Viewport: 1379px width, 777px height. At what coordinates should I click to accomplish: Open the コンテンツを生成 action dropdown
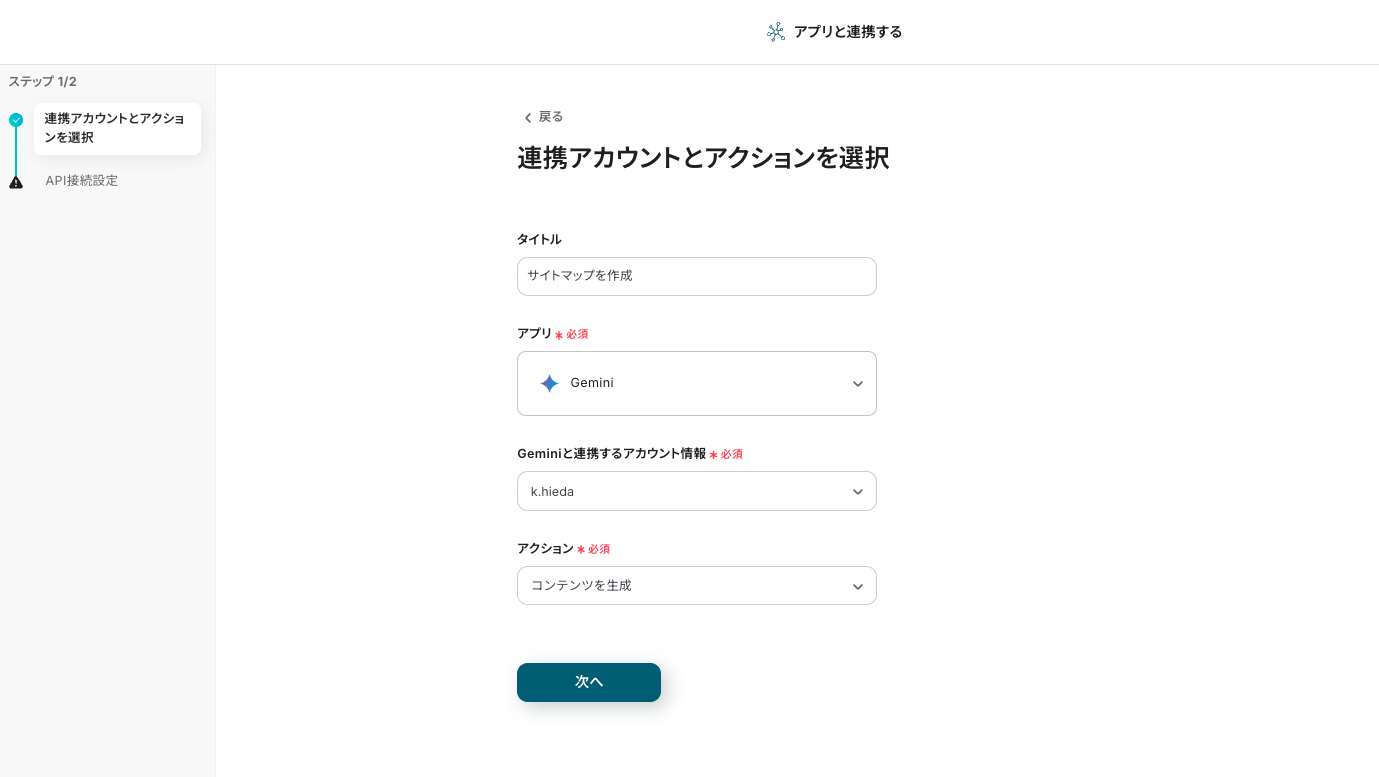(x=696, y=586)
